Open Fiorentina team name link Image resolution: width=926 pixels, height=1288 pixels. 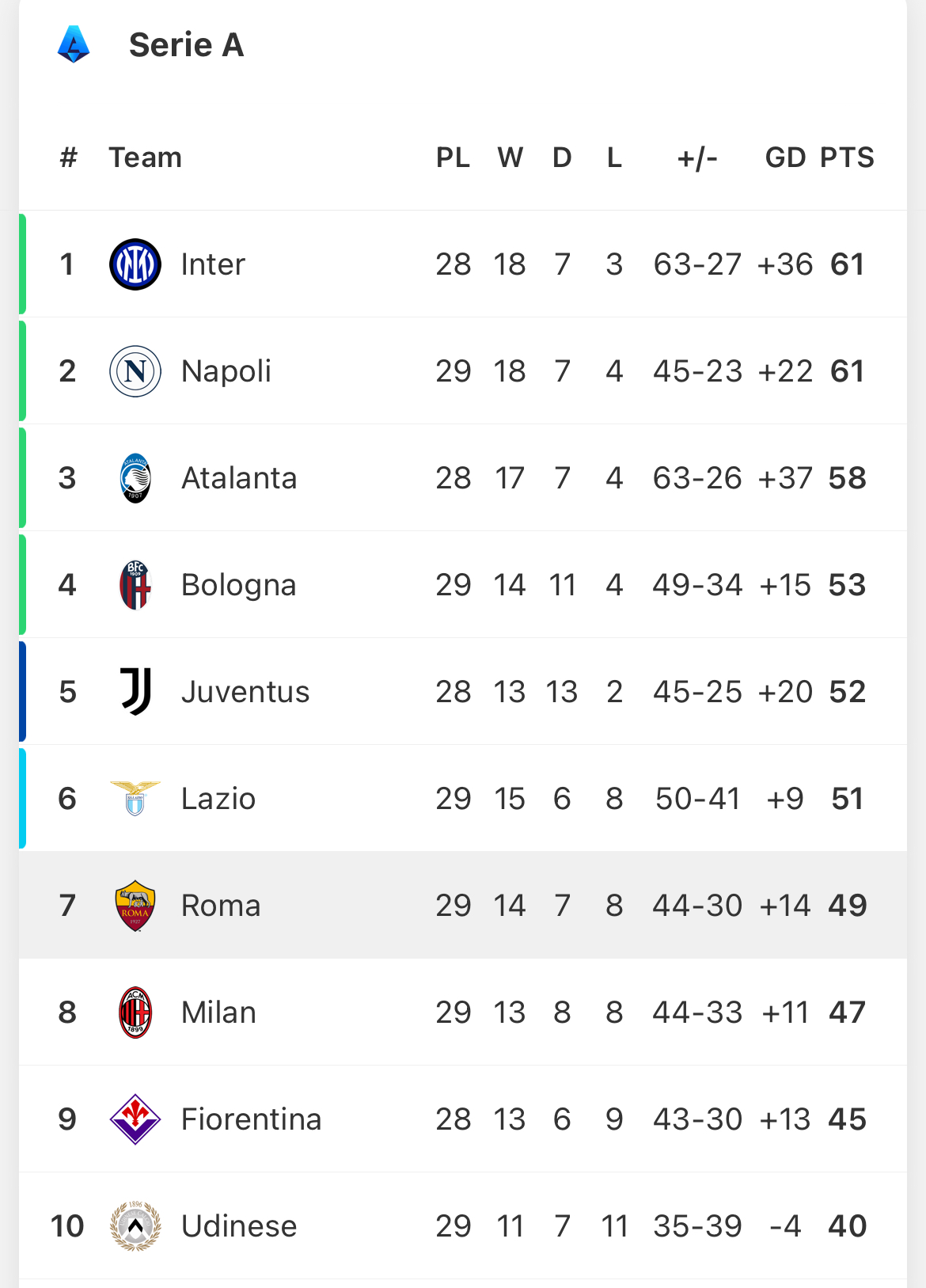[252, 1119]
